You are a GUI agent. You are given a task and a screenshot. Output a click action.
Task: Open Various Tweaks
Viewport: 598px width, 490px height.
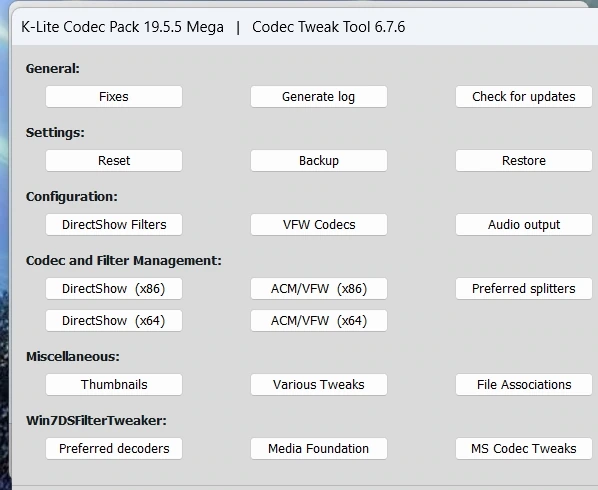(318, 384)
